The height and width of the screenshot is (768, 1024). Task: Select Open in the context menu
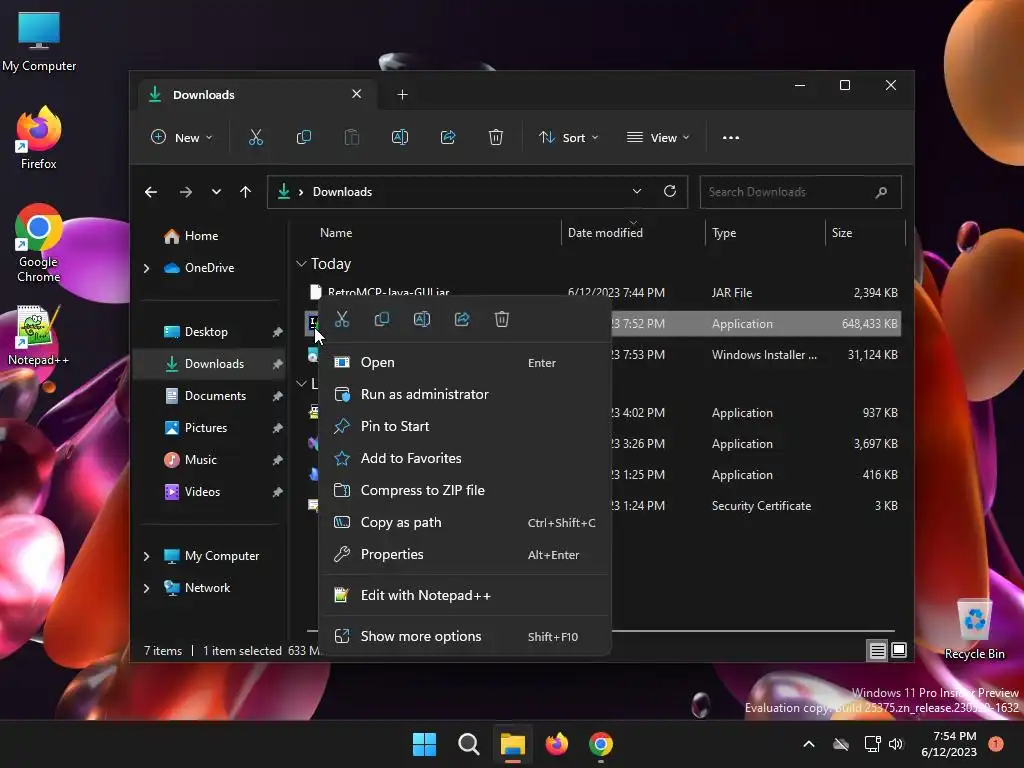click(x=464, y=362)
